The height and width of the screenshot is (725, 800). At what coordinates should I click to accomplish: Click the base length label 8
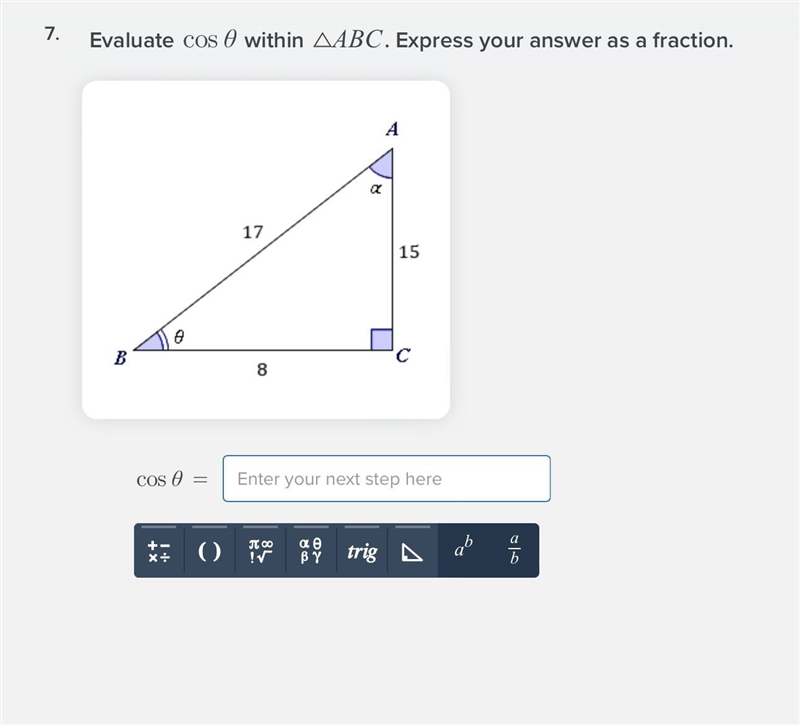click(x=262, y=369)
